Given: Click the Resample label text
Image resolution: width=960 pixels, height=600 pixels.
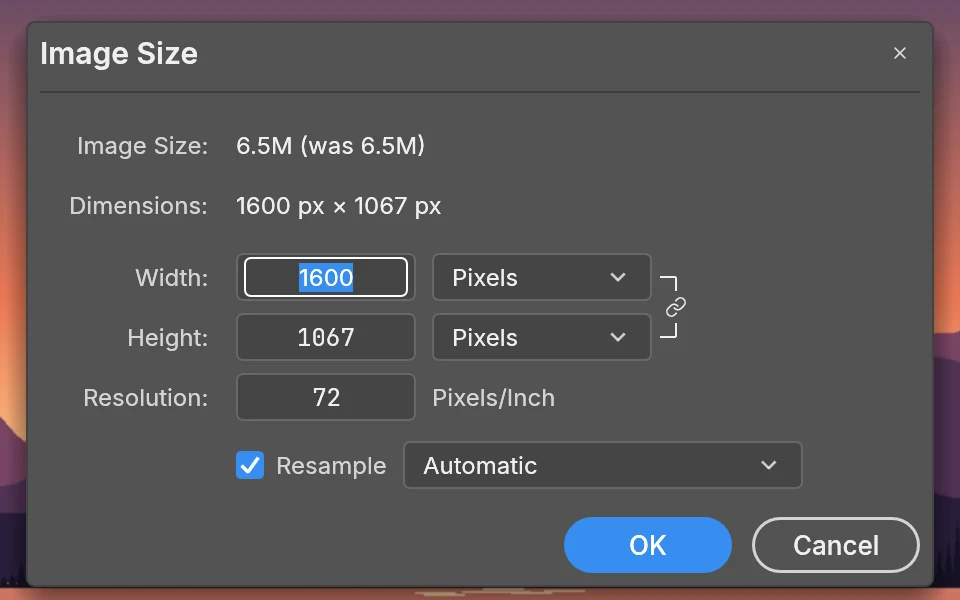Looking at the screenshot, I should point(331,466).
